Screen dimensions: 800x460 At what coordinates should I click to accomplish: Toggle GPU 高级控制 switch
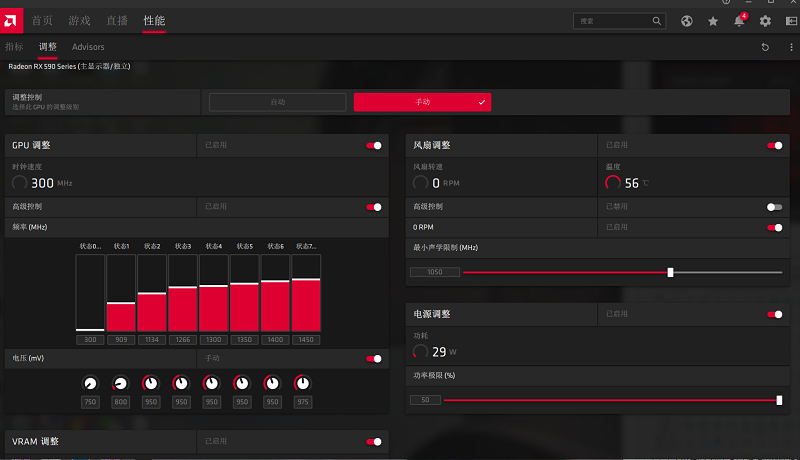374,207
